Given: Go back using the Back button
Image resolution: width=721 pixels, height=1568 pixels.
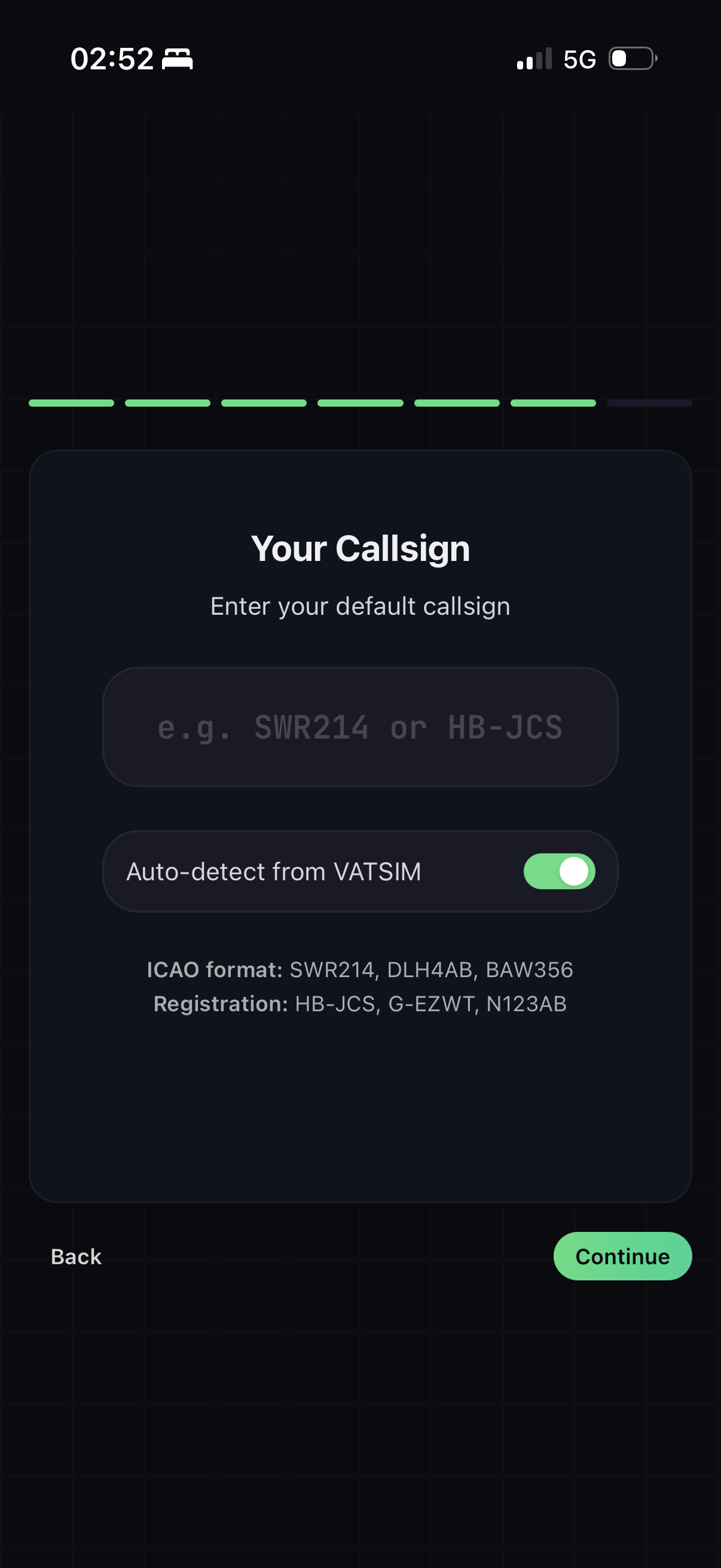Looking at the screenshot, I should pos(76,1256).
